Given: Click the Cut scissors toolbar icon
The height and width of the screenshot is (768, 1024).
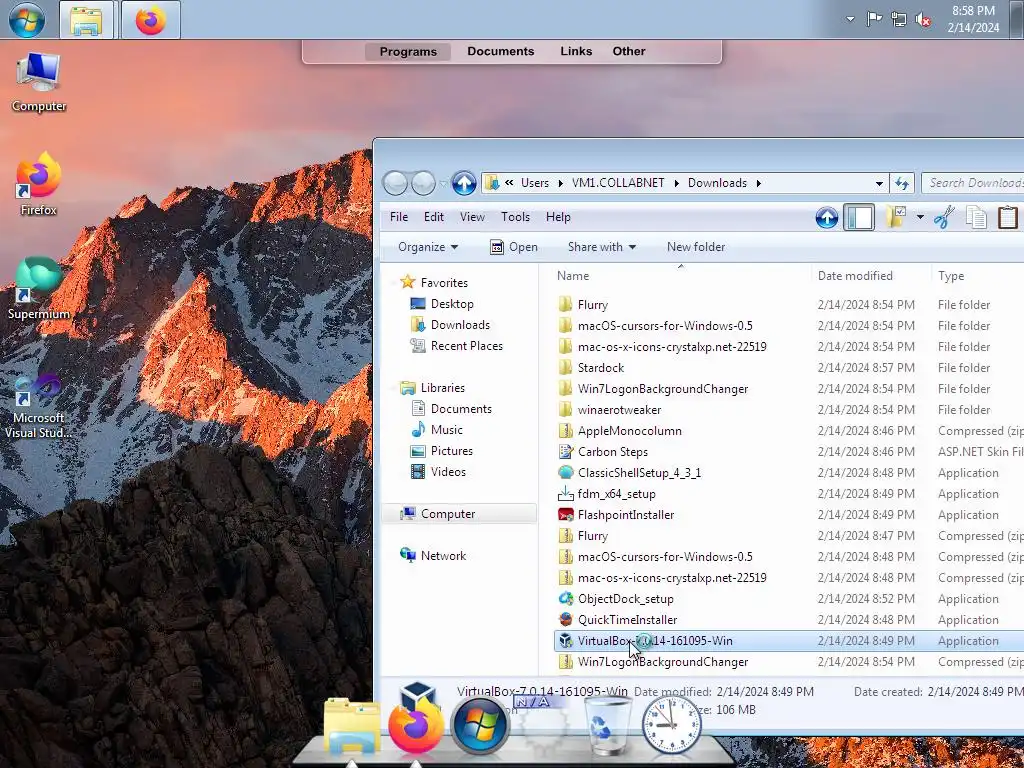Looking at the screenshot, I should [944, 217].
